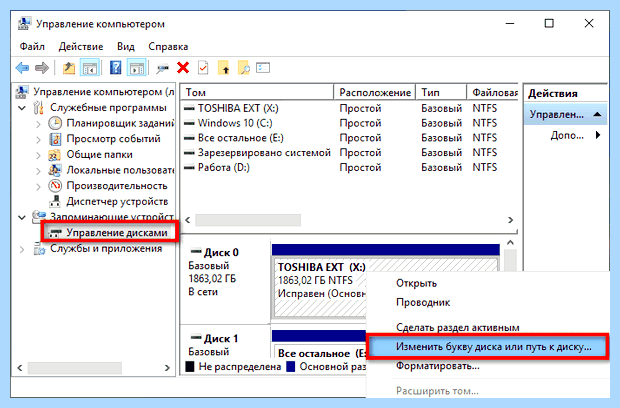Click the Shared Folders icon in tree
This screenshot has height=408, width=620.
coord(55,155)
